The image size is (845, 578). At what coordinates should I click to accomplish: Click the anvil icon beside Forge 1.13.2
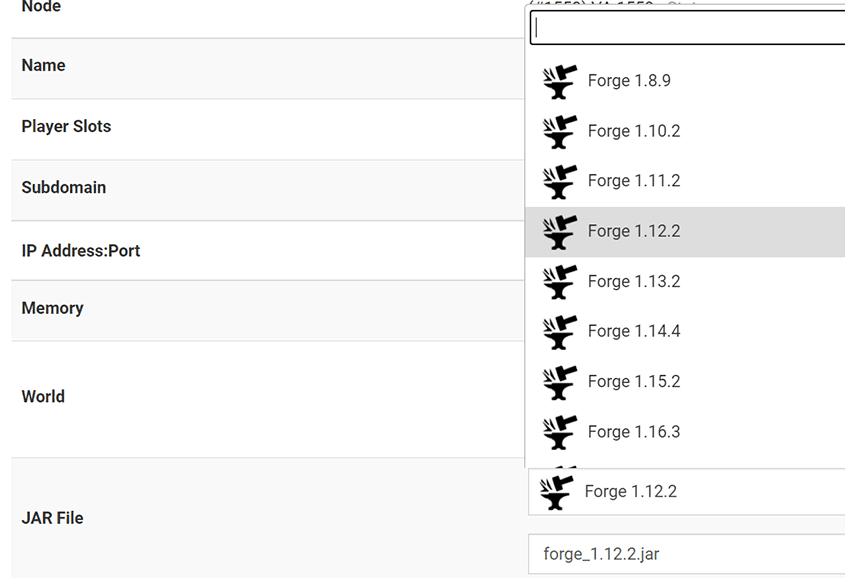click(560, 282)
